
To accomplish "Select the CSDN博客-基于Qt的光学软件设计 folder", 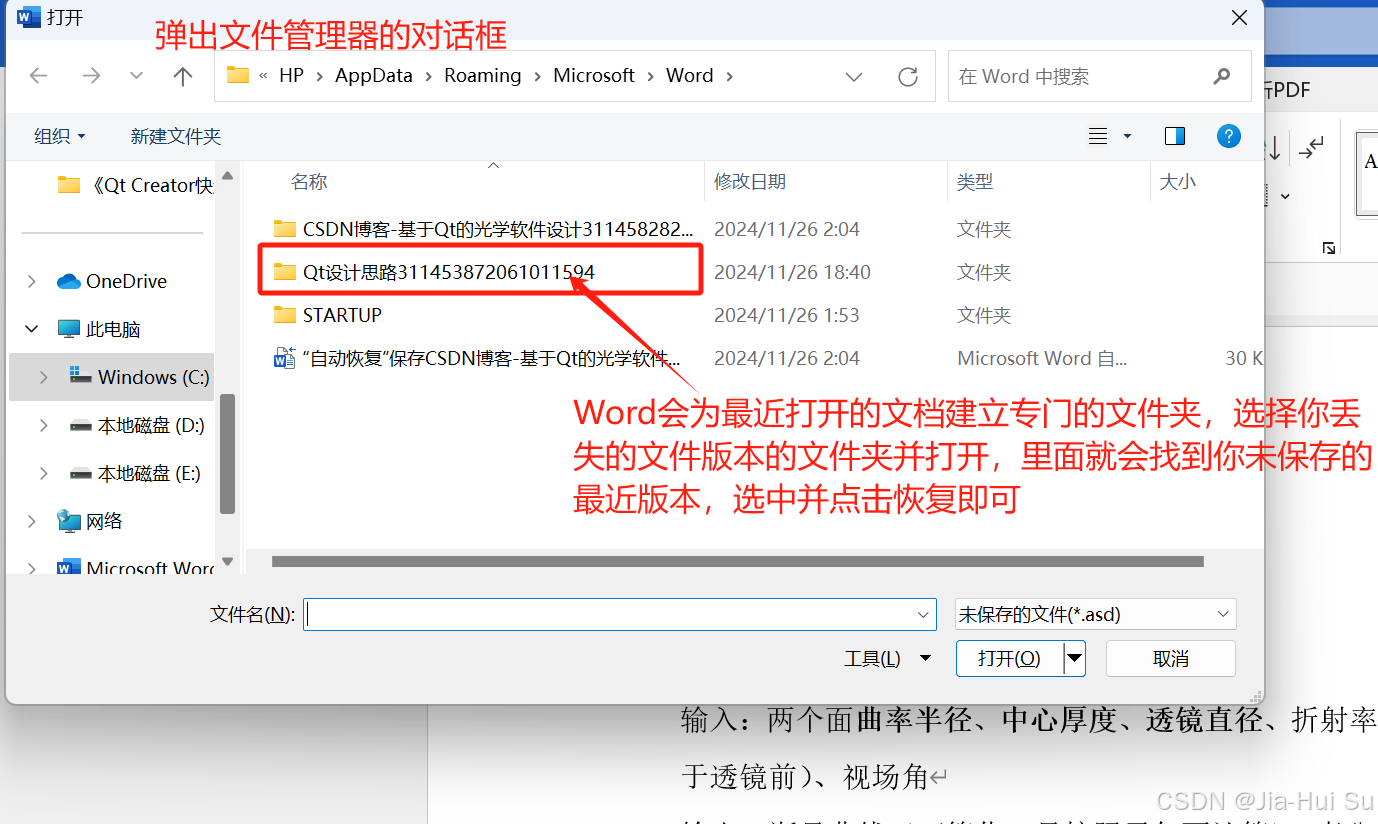I will 483,229.
